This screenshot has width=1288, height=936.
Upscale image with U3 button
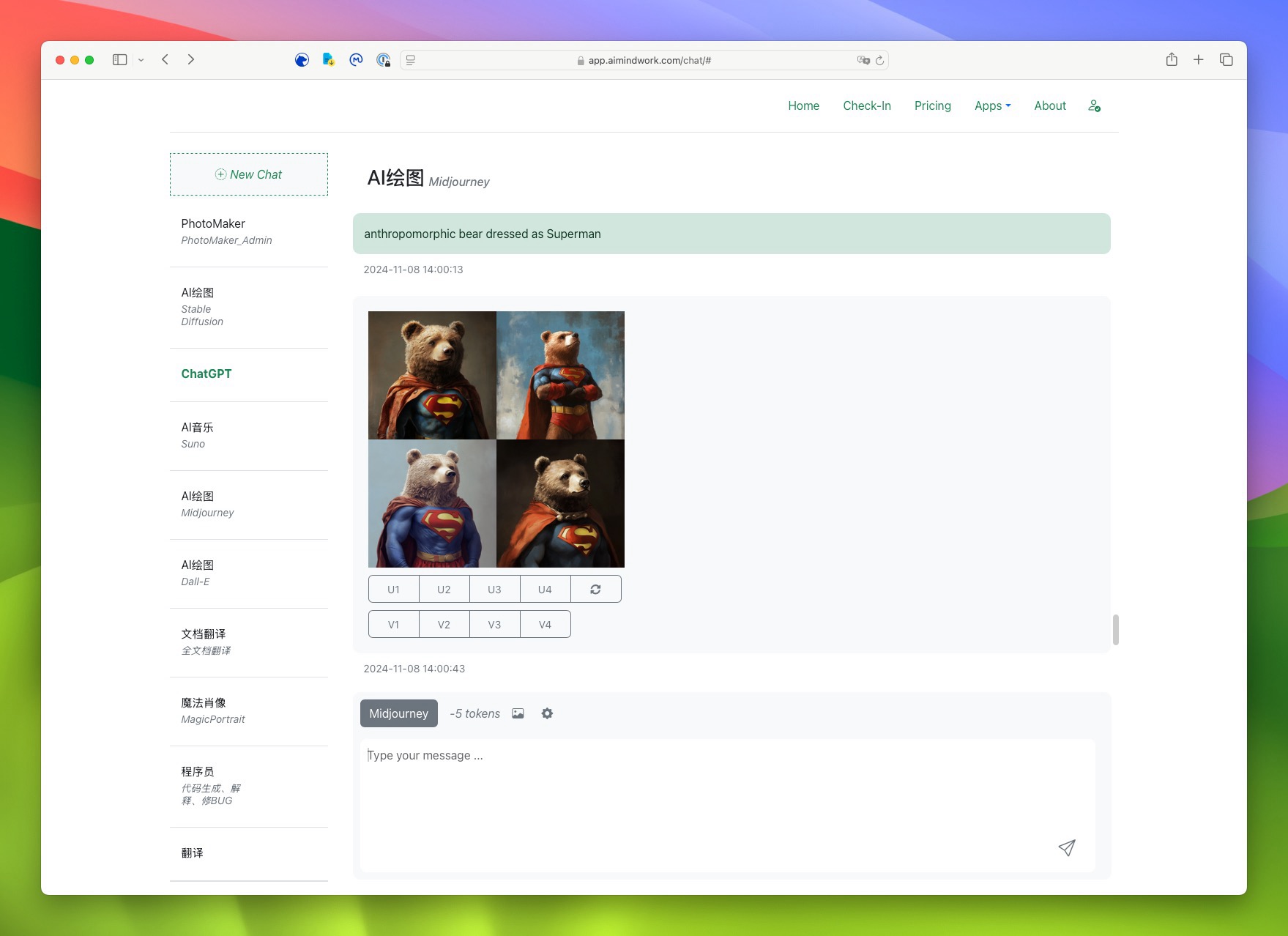(495, 589)
